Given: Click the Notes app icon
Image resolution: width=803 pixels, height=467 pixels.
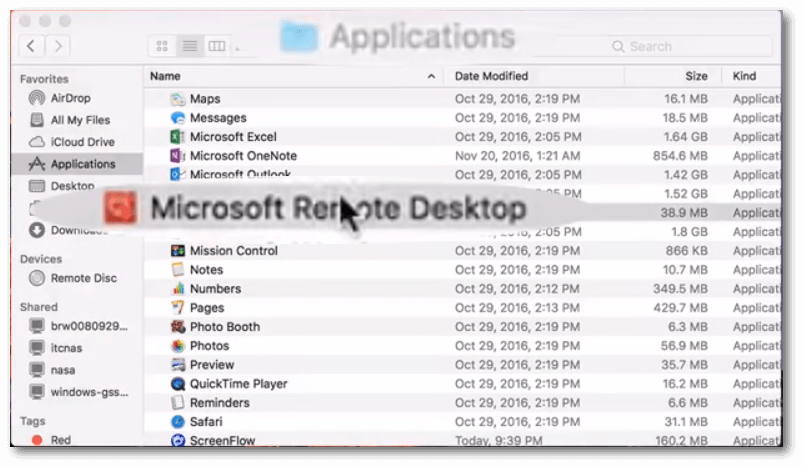Looking at the screenshot, I should coord(178,269).
